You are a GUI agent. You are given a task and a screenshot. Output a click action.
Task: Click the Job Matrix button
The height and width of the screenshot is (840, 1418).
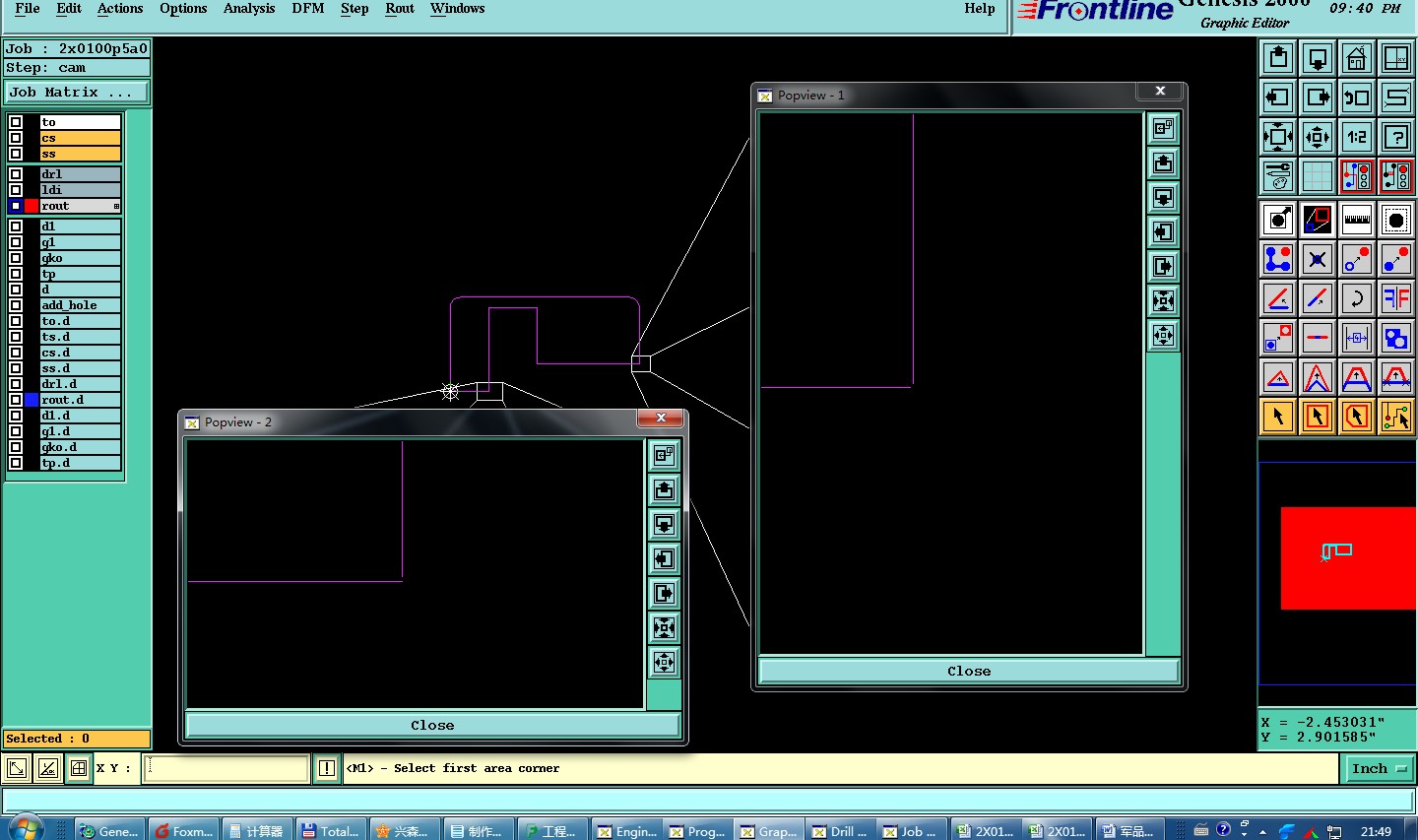click(x=77, y=92)
